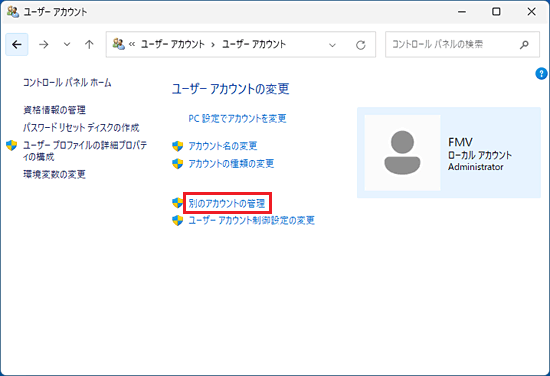Click the window title bar users icon

(13, 12)
